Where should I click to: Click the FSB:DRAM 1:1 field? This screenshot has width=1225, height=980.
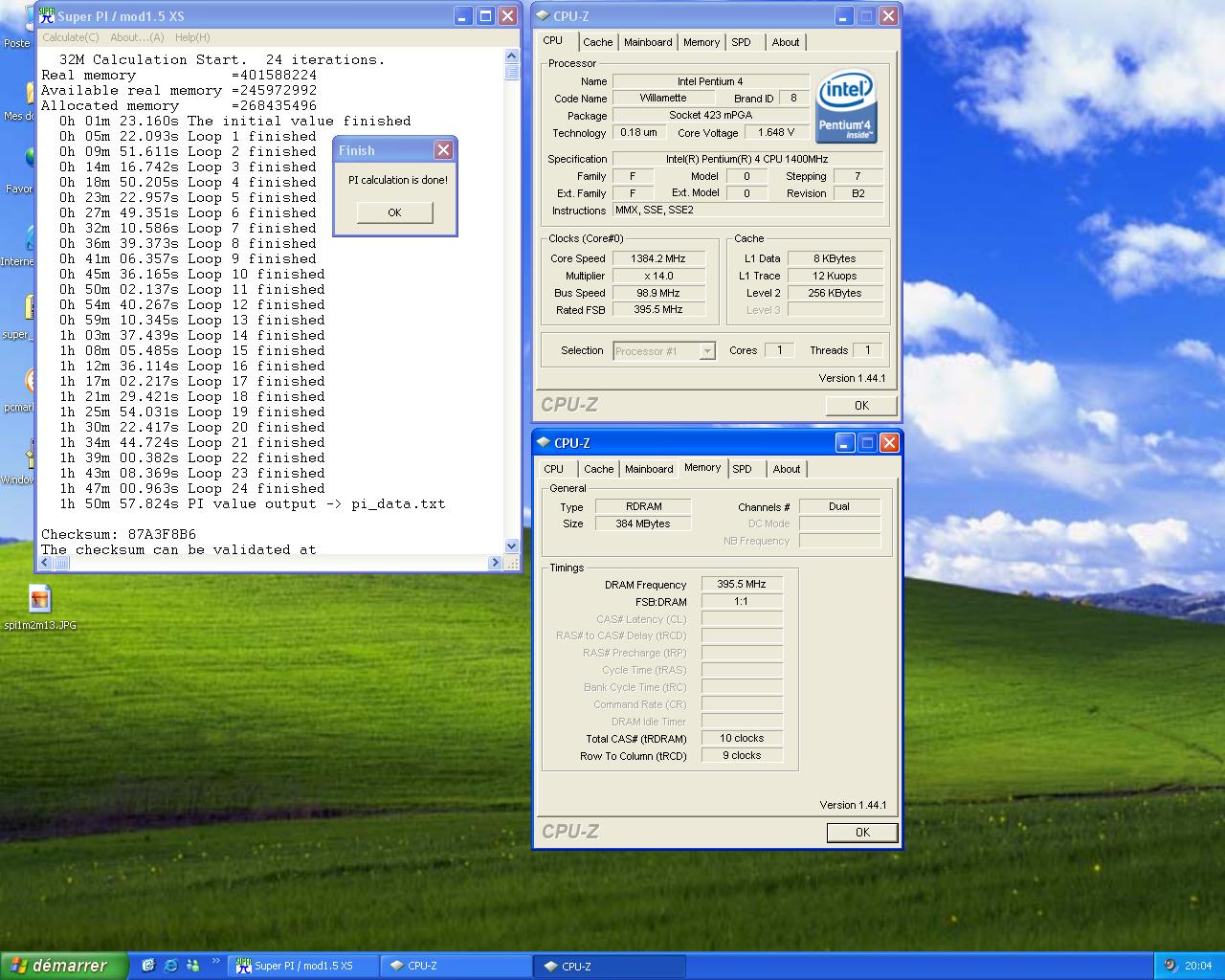[x=742, y=601]
